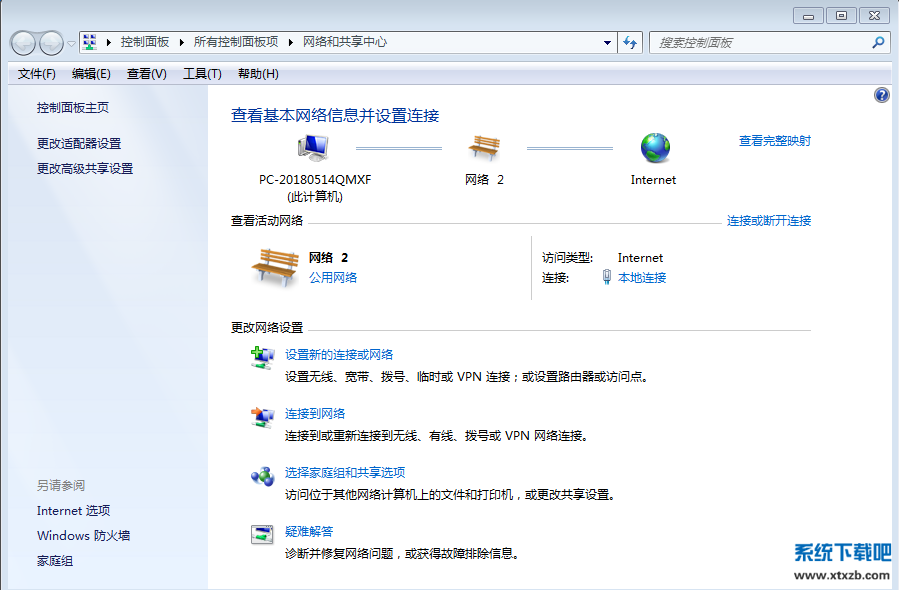
Task: Open the blue help question mark icon
Action: tap(881, 95)
